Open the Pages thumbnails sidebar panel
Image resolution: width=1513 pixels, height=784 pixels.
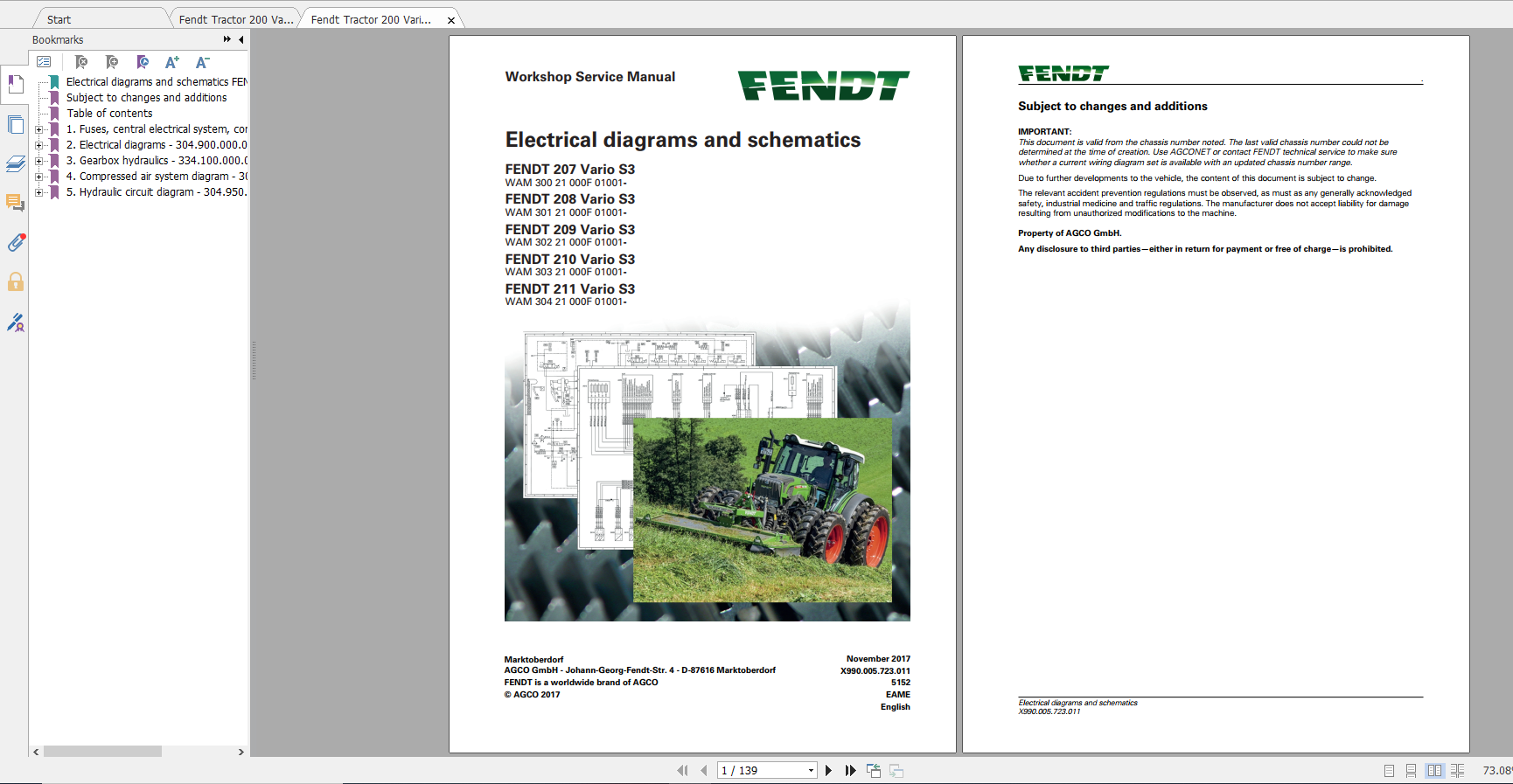coord(15,125)
